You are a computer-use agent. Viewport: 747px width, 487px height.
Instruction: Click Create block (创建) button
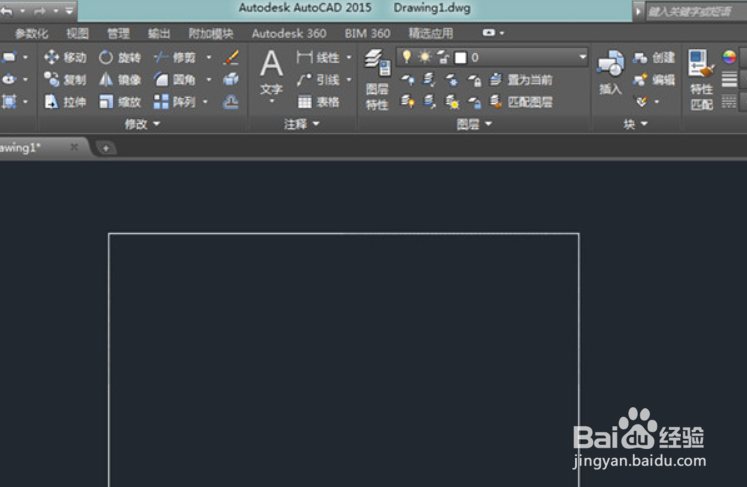click(x=654, y=58)
